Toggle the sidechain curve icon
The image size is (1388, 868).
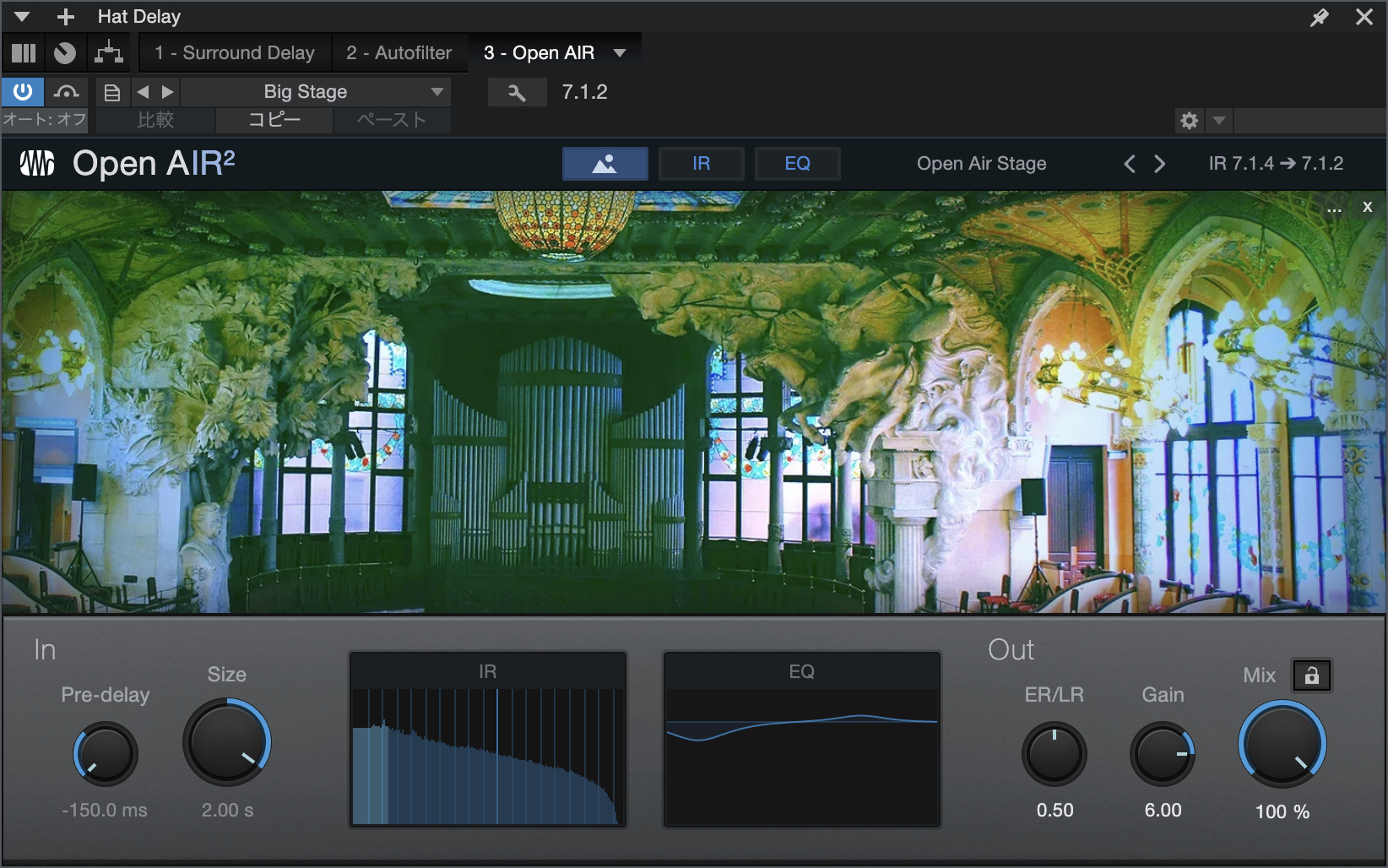(67, 91)
